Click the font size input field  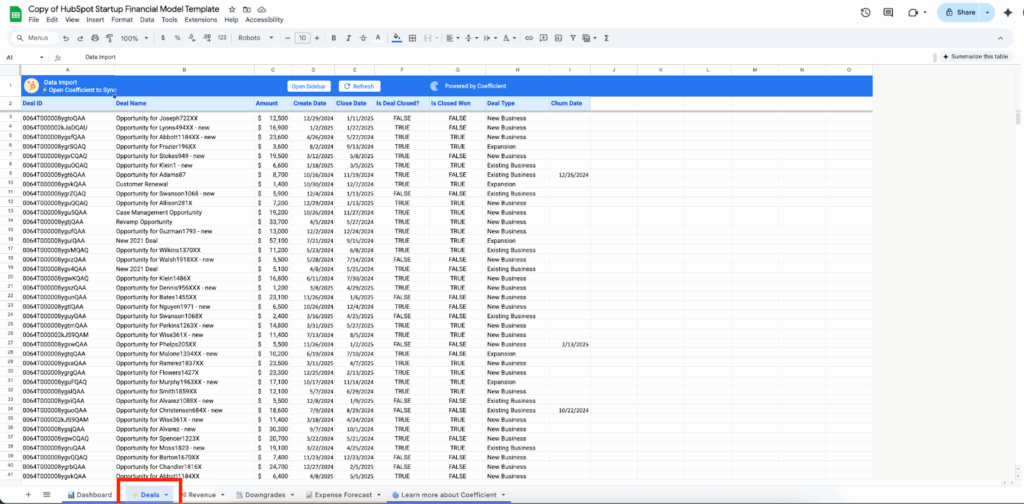click(x=302, y=38)
